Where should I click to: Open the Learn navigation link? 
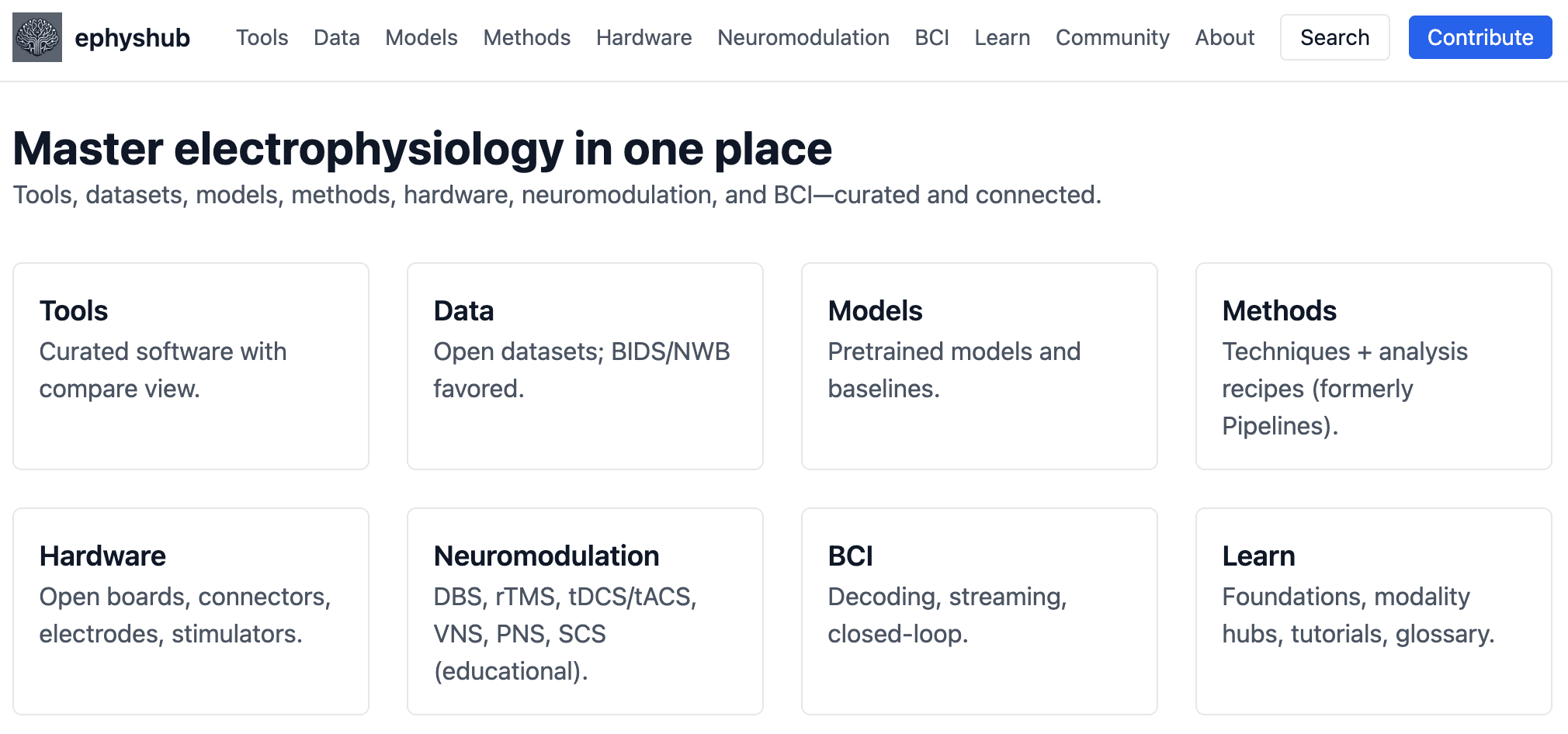1002,37
